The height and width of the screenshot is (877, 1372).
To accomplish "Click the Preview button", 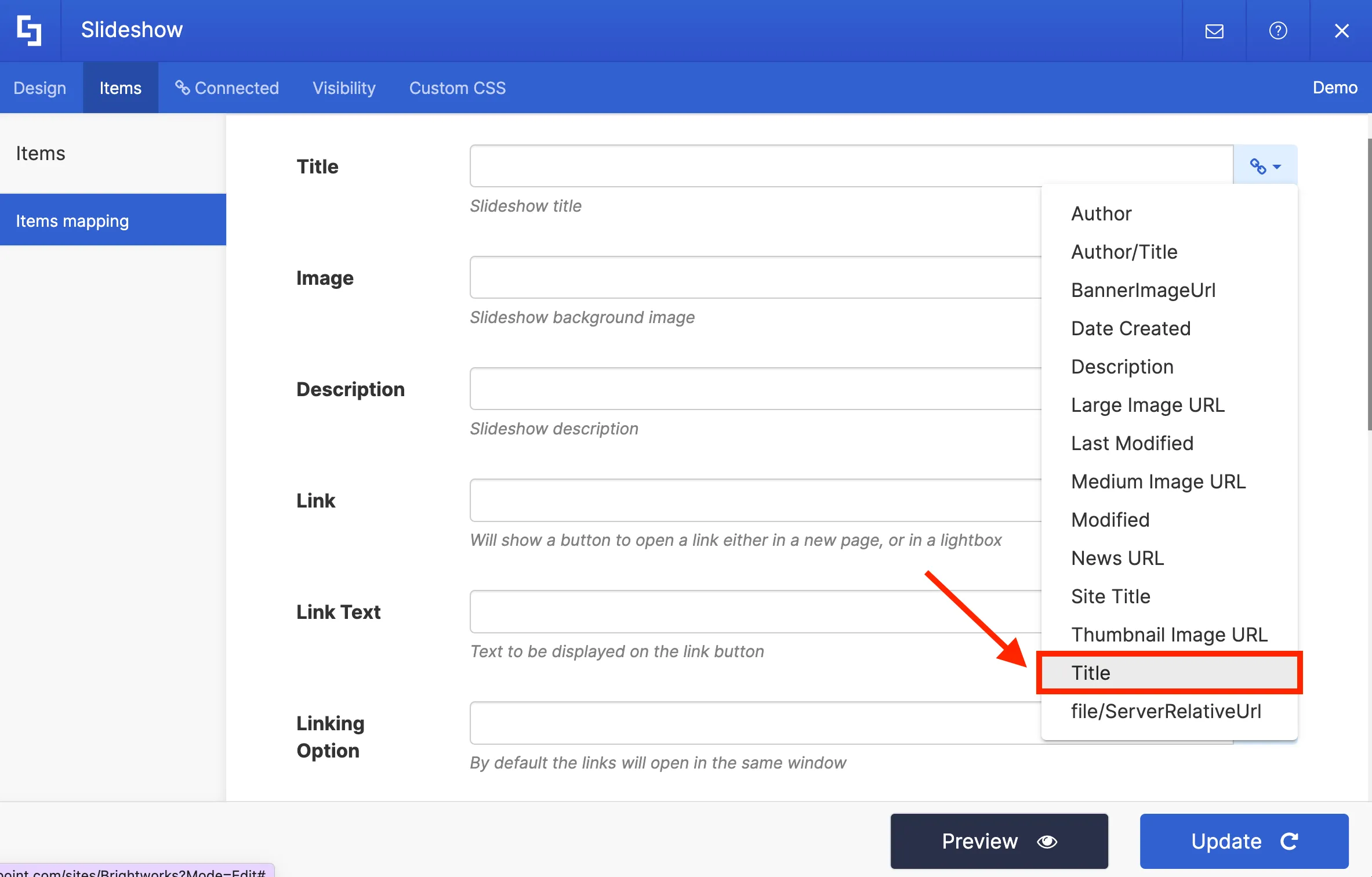I will (x=999, y=841).
